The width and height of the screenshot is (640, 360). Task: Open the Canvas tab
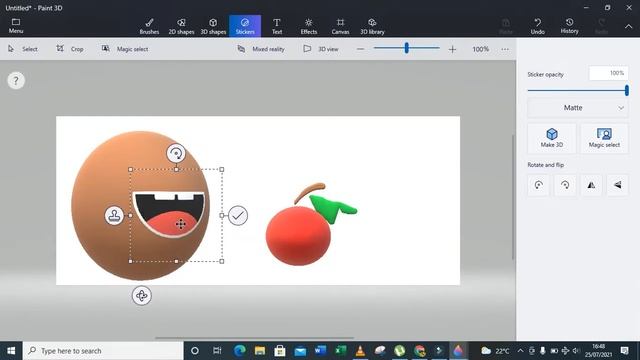340,26
